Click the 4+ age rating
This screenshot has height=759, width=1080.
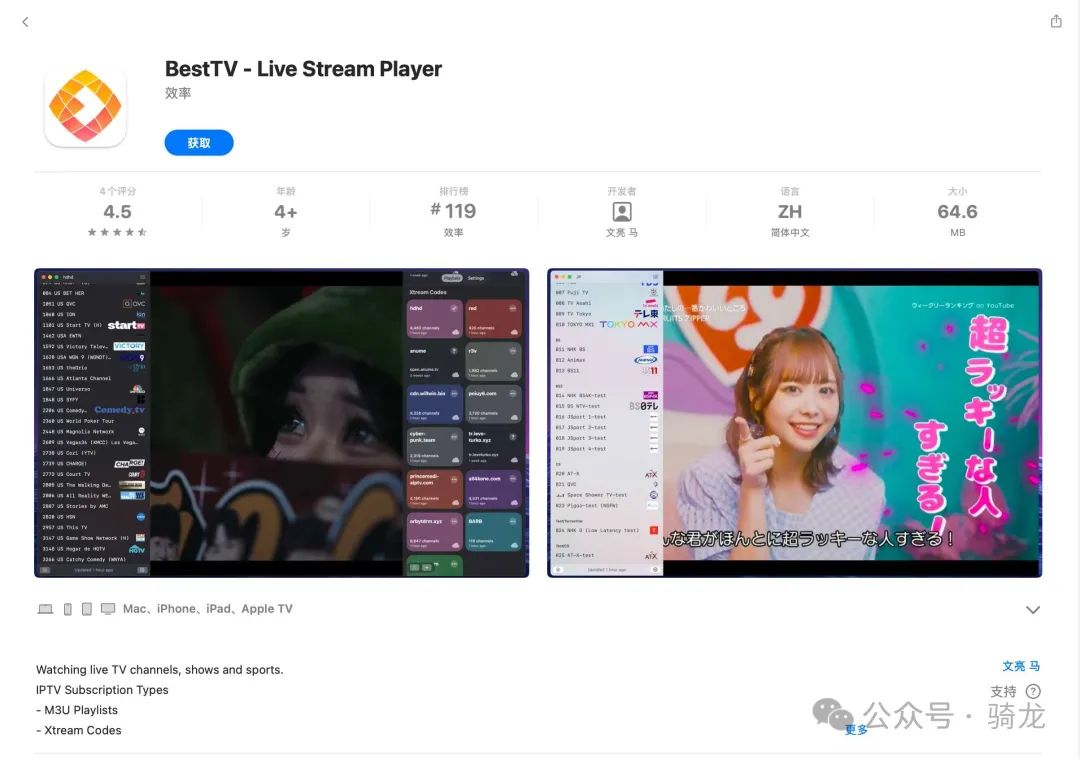point(285,211)
